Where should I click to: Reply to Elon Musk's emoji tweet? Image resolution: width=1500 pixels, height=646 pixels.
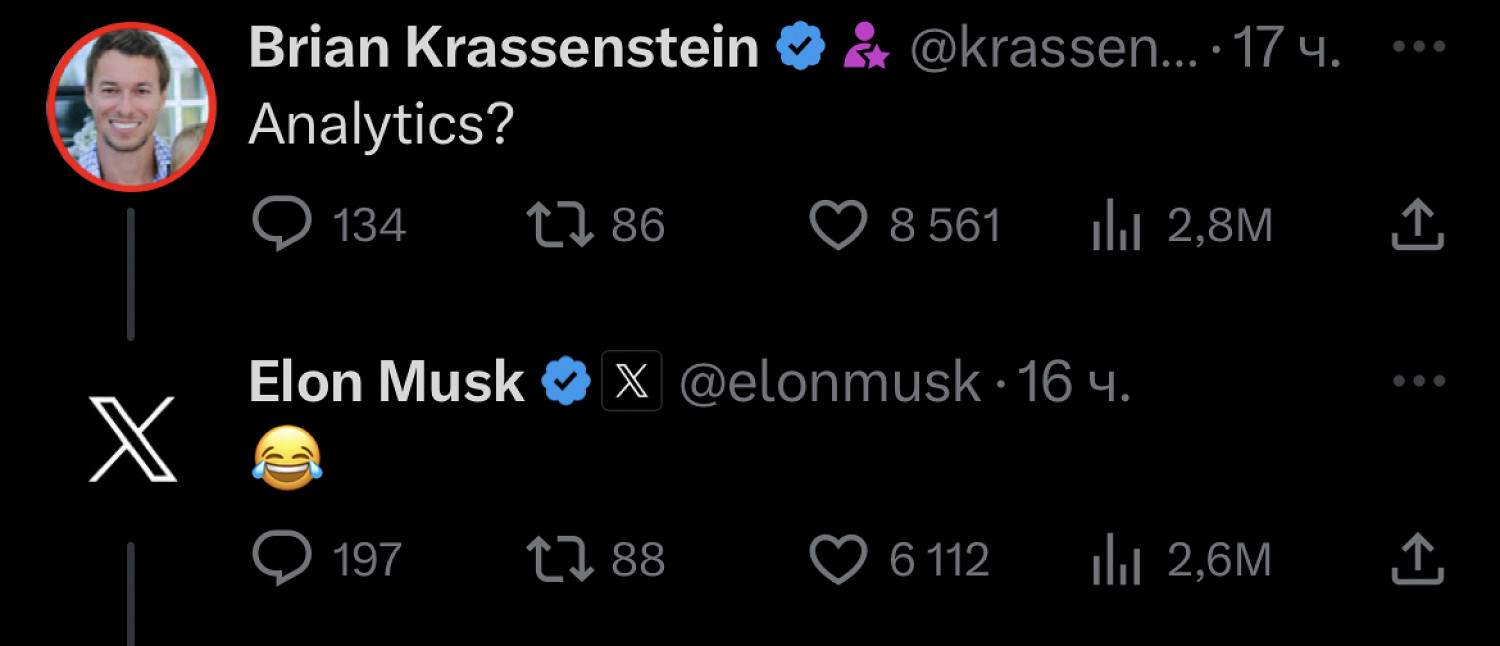coord(283,560)
